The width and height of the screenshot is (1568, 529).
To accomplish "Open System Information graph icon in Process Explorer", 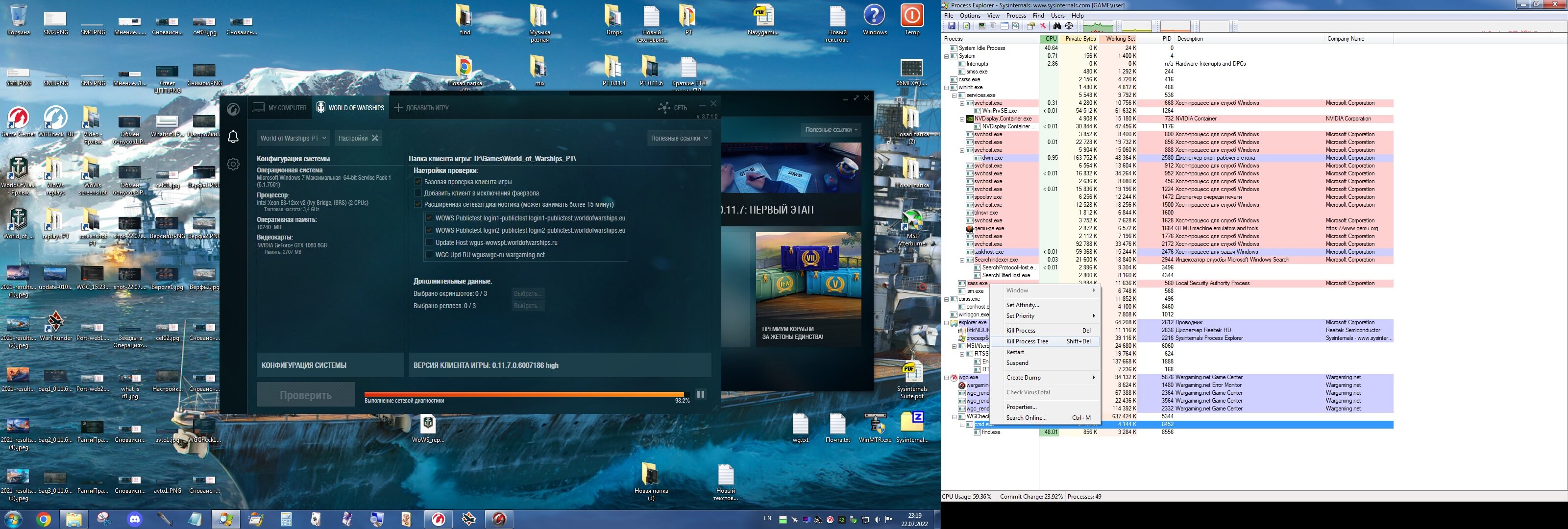I will (982, 26).
